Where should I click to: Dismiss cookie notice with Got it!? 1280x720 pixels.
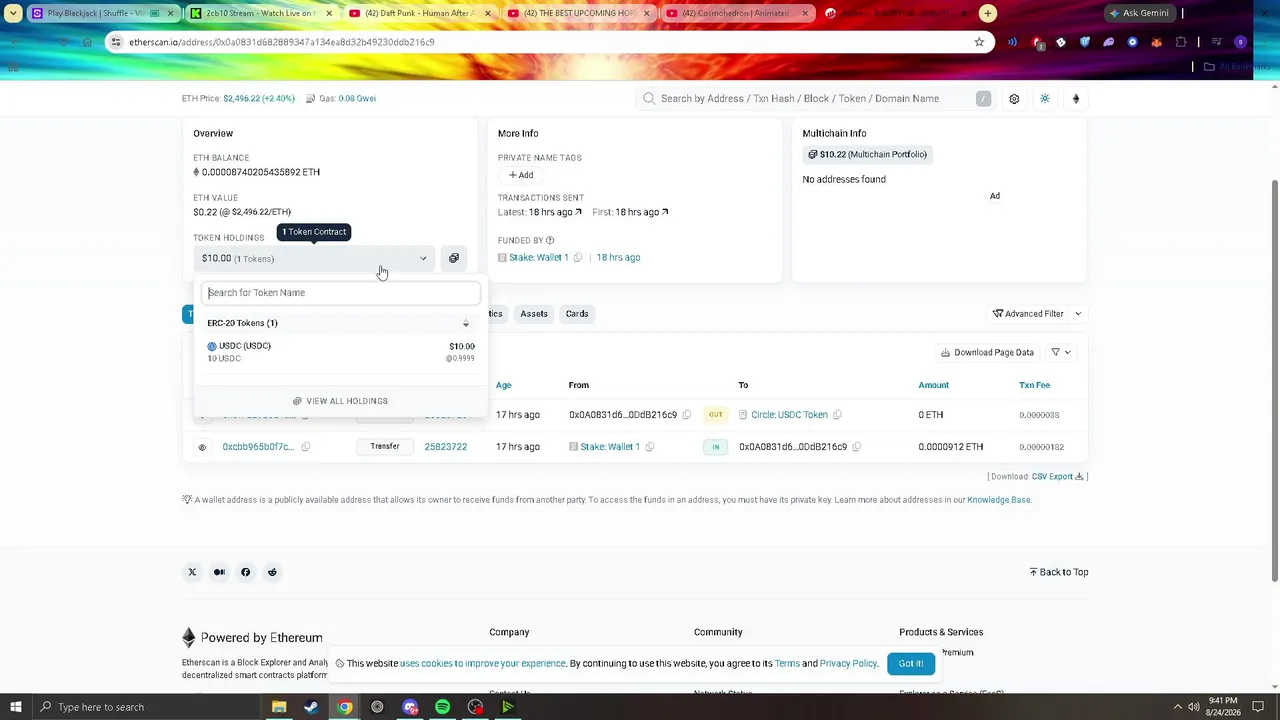point(911,664)
